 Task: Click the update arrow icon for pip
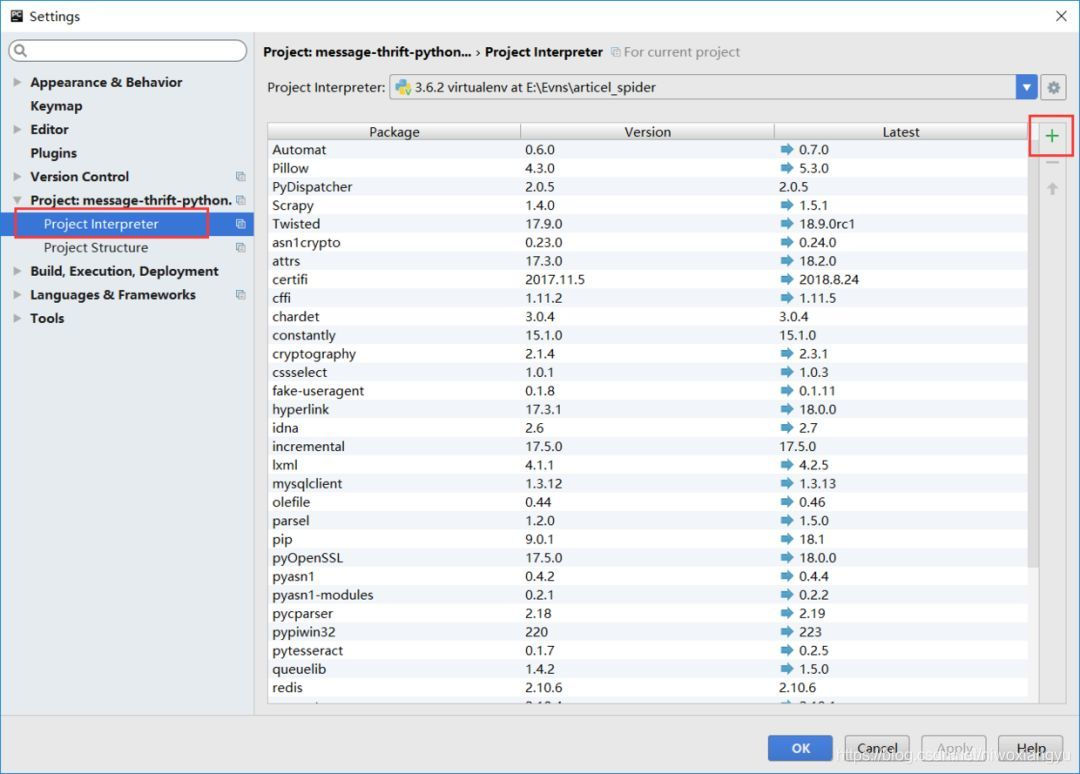pos(787,538)
